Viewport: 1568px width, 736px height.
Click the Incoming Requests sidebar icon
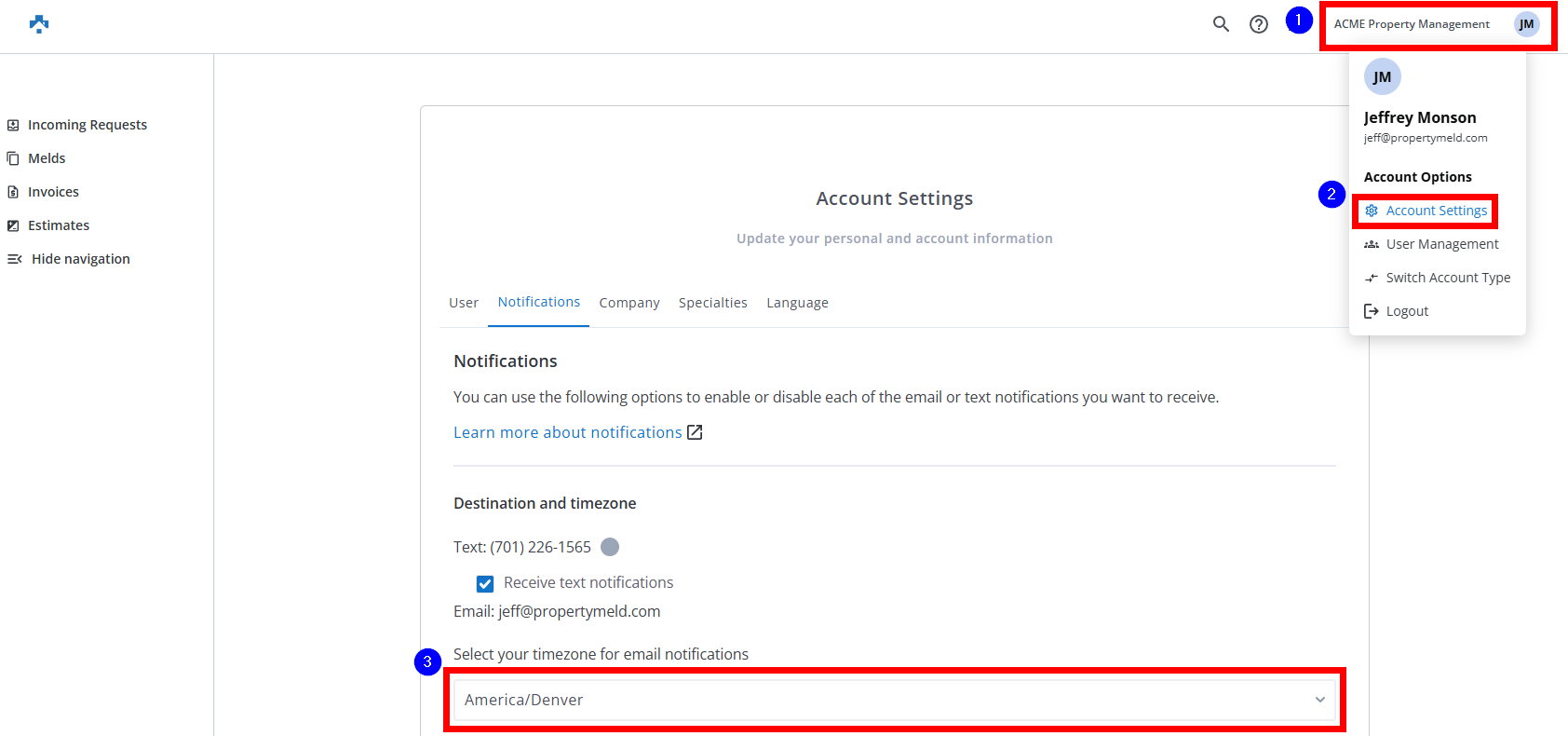coord(13,125)
